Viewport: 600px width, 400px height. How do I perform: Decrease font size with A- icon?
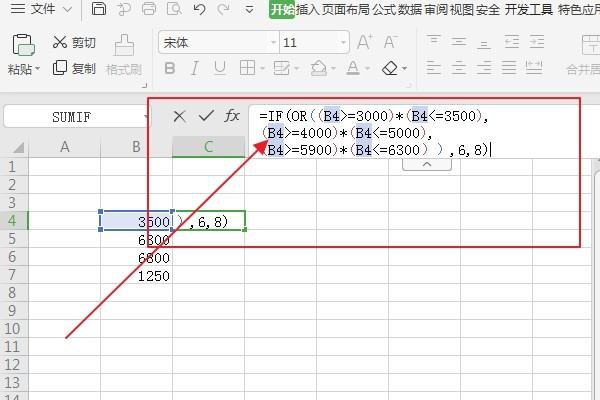391,42
